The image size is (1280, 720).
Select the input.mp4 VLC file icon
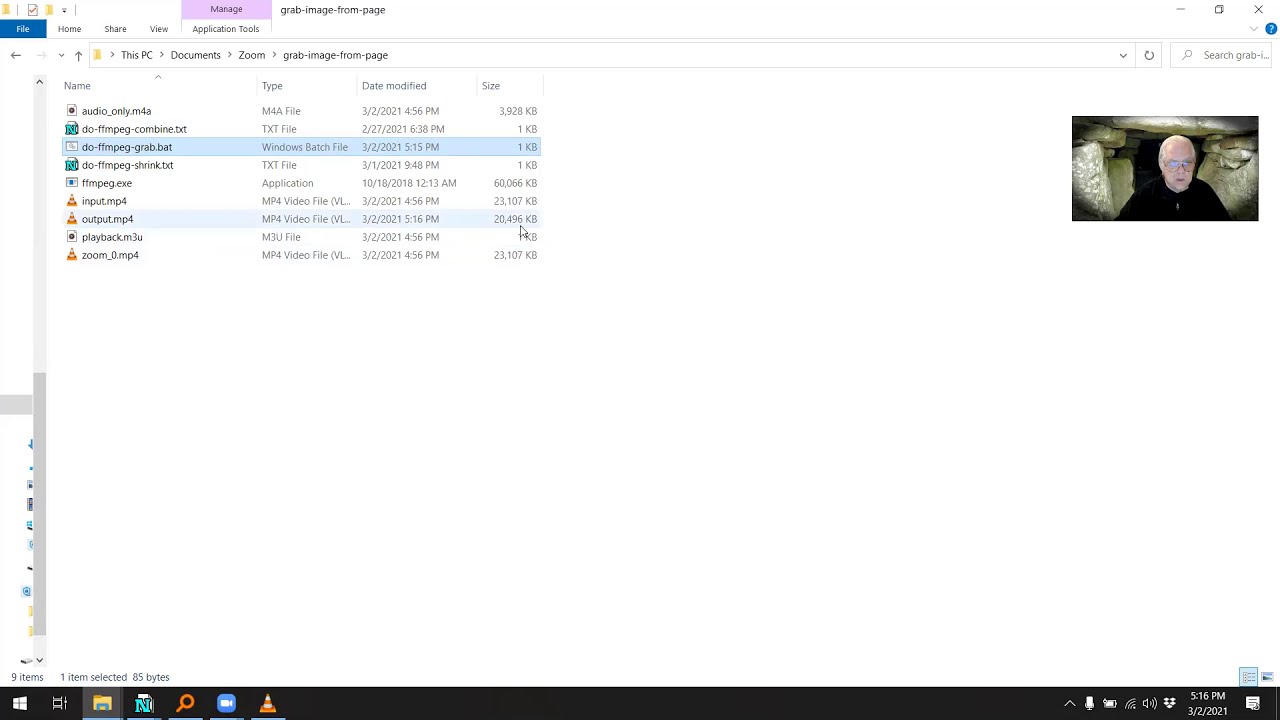(71, 201)
